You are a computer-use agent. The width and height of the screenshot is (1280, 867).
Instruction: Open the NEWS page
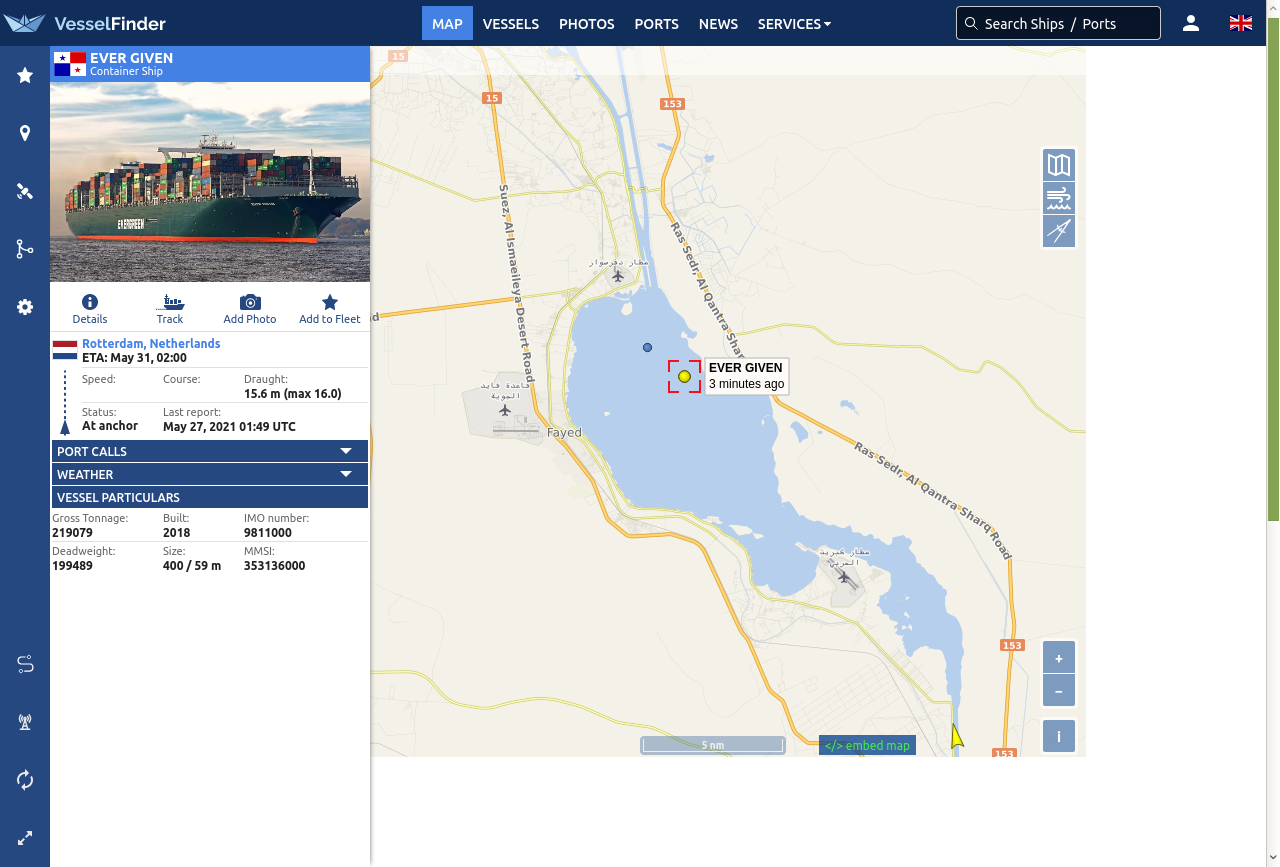click(718, 24)
